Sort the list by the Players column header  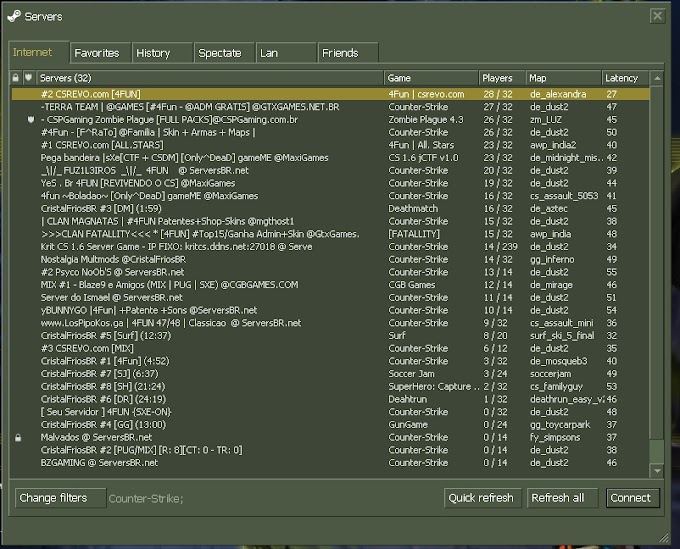coord(502,78)
